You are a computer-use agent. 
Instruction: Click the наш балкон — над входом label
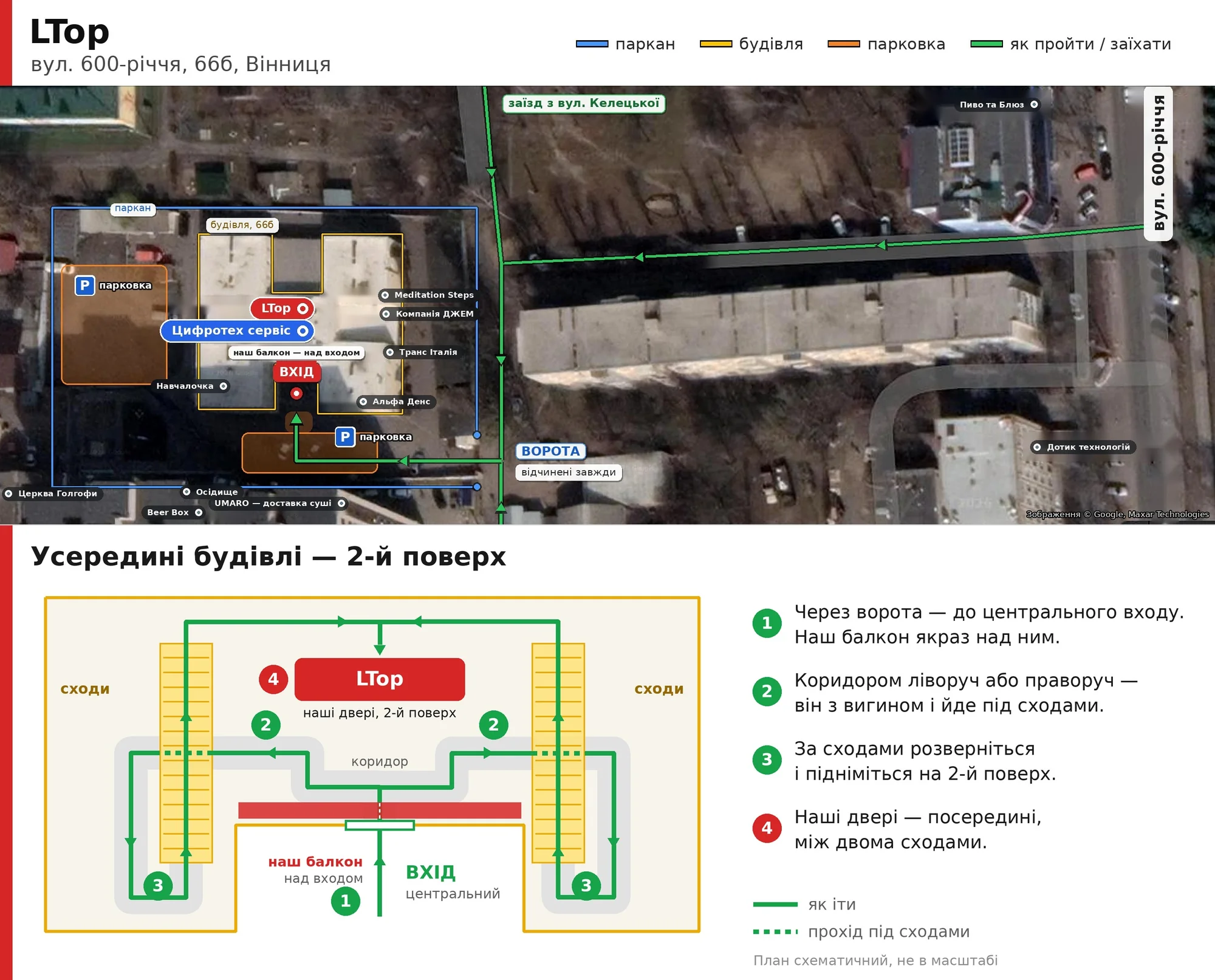coord(296,352)
